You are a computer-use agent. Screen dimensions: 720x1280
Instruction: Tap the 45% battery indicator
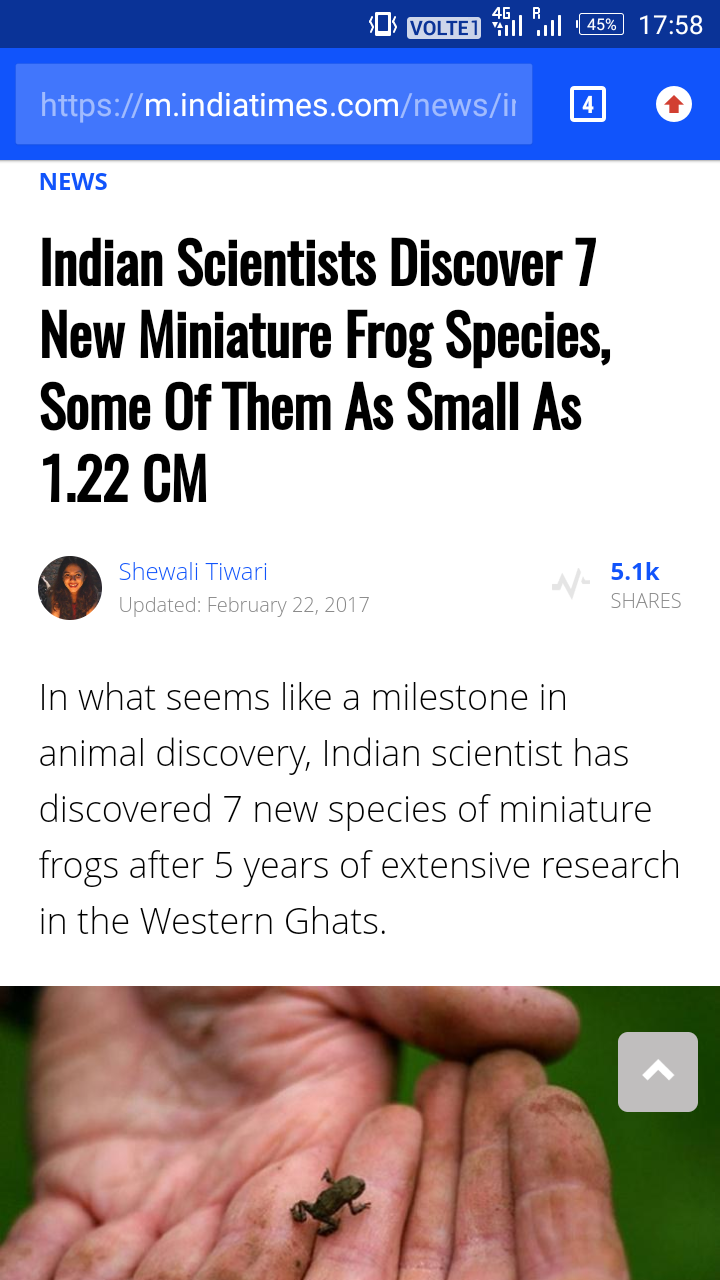(601, 25)
